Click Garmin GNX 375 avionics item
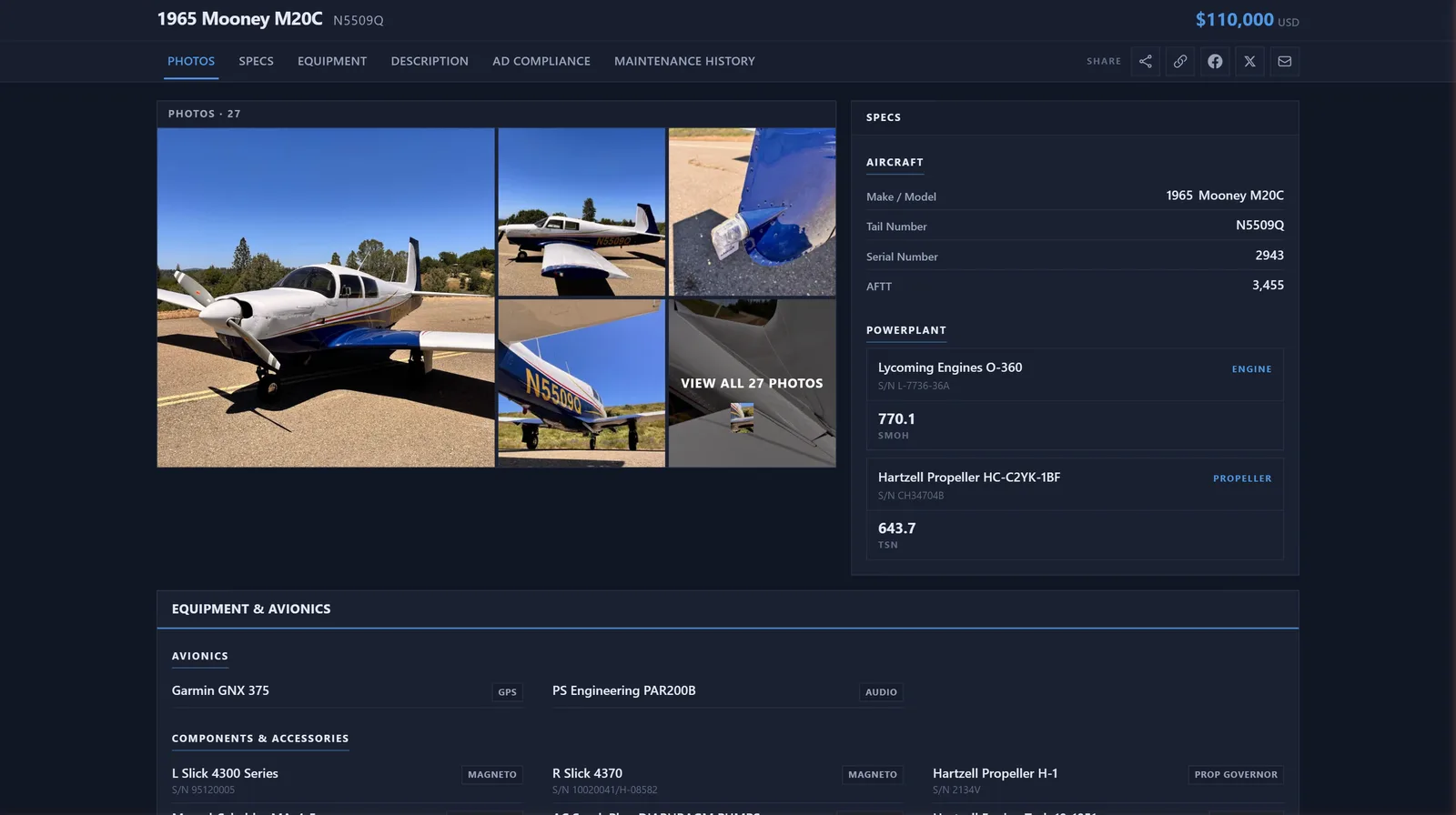 tap(220, 690)
